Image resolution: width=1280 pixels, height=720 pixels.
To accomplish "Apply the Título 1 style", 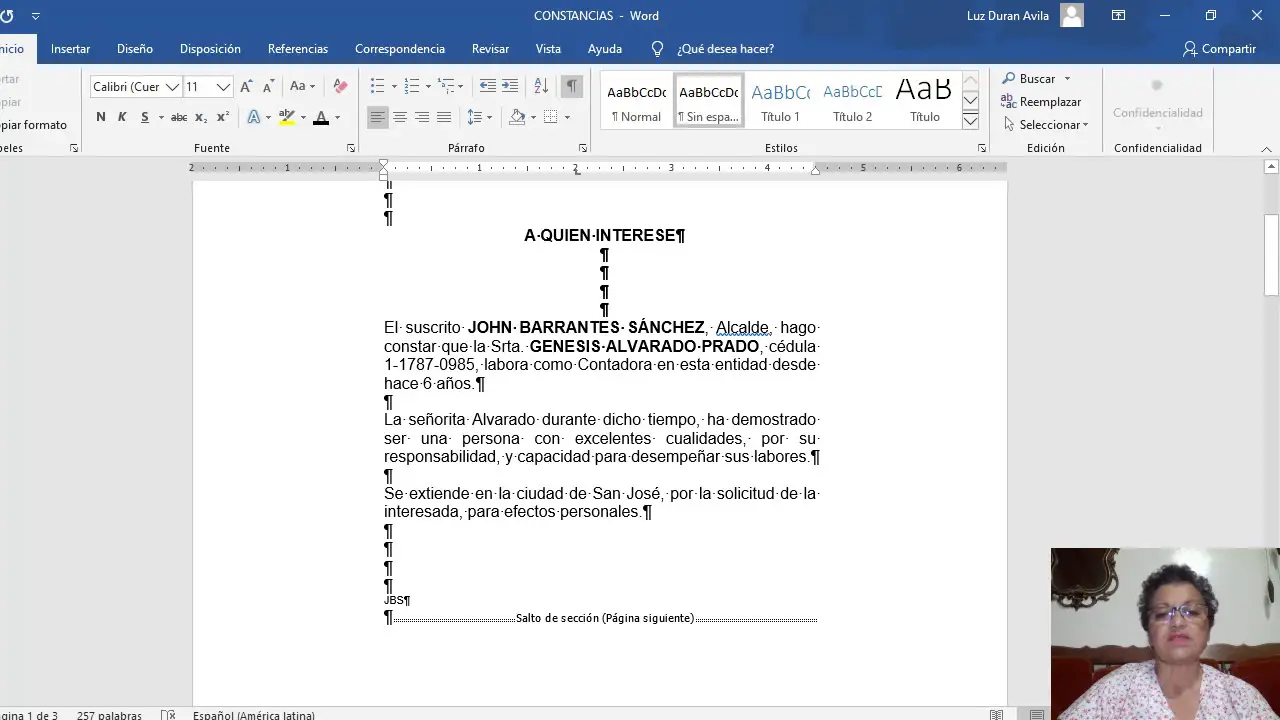I will coord(780,101).
